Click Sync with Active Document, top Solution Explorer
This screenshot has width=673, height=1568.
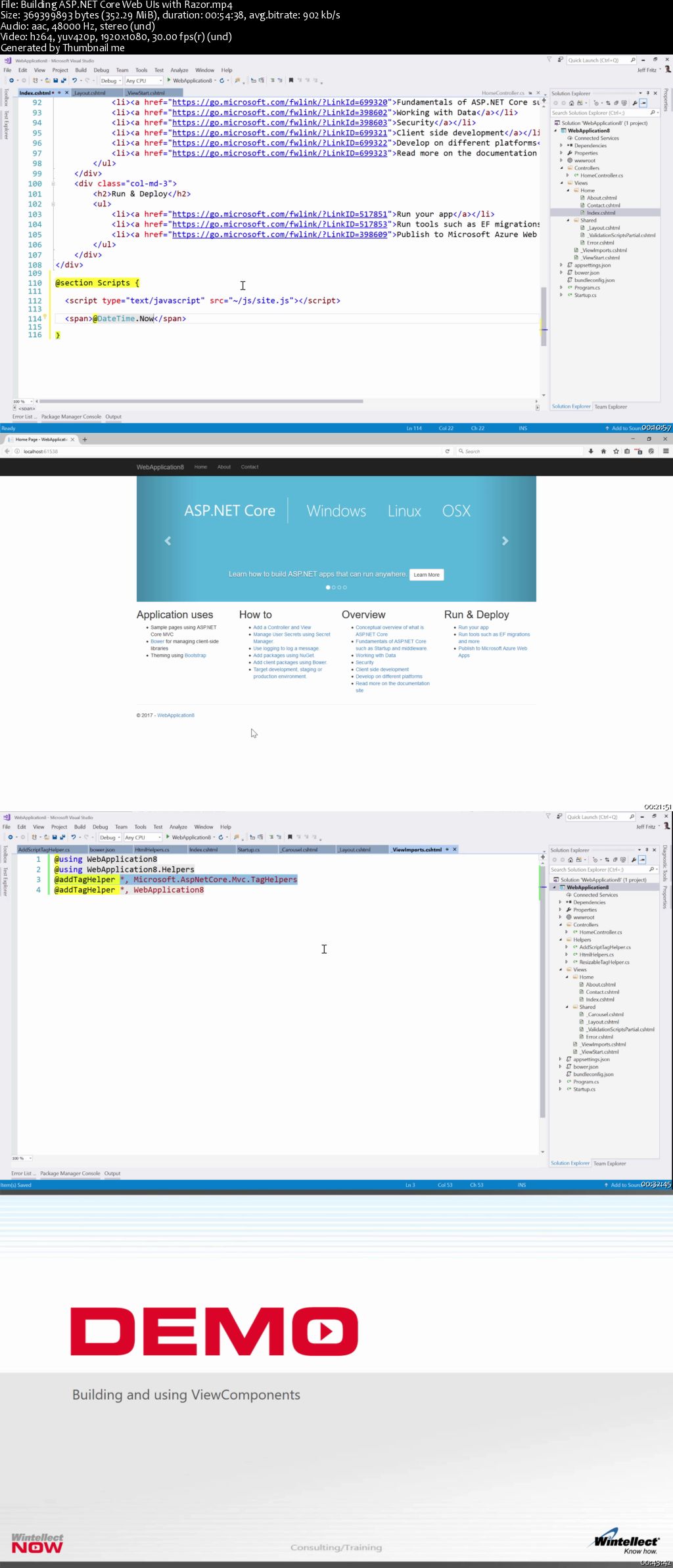pos(609,103)
